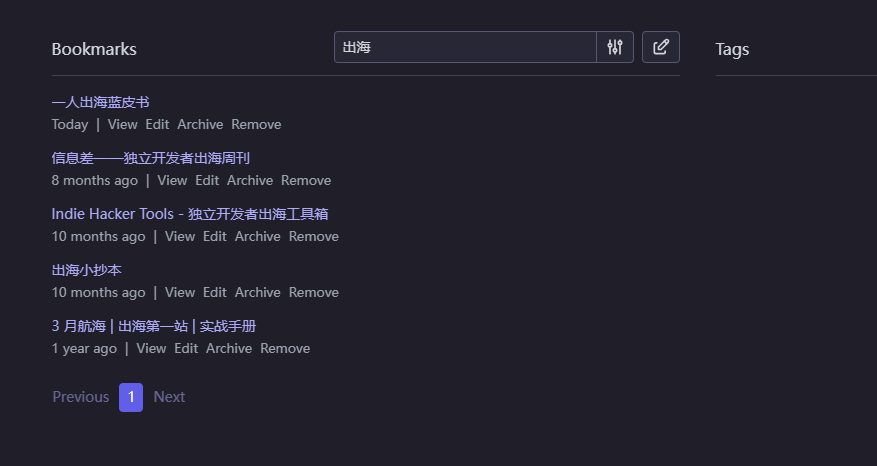The width and height of the screenshot is (877, 466).
Task: Open bookmark 信息差——独立开发者出海周刊
Action: (150, 158)
